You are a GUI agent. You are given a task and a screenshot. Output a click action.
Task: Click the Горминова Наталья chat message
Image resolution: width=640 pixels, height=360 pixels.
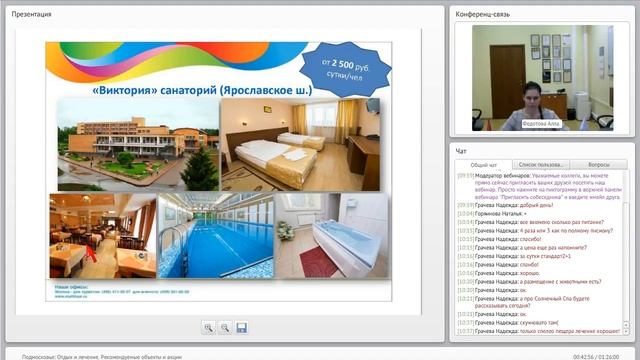click(492, 214)
